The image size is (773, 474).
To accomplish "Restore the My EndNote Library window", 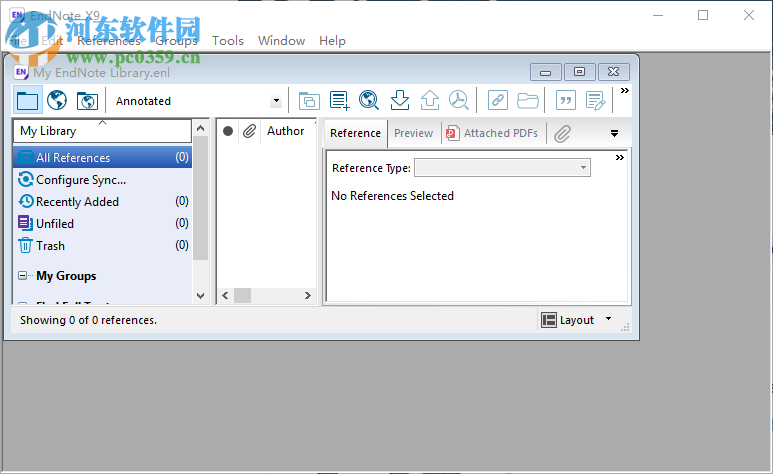I will click(x=579, y=72).
